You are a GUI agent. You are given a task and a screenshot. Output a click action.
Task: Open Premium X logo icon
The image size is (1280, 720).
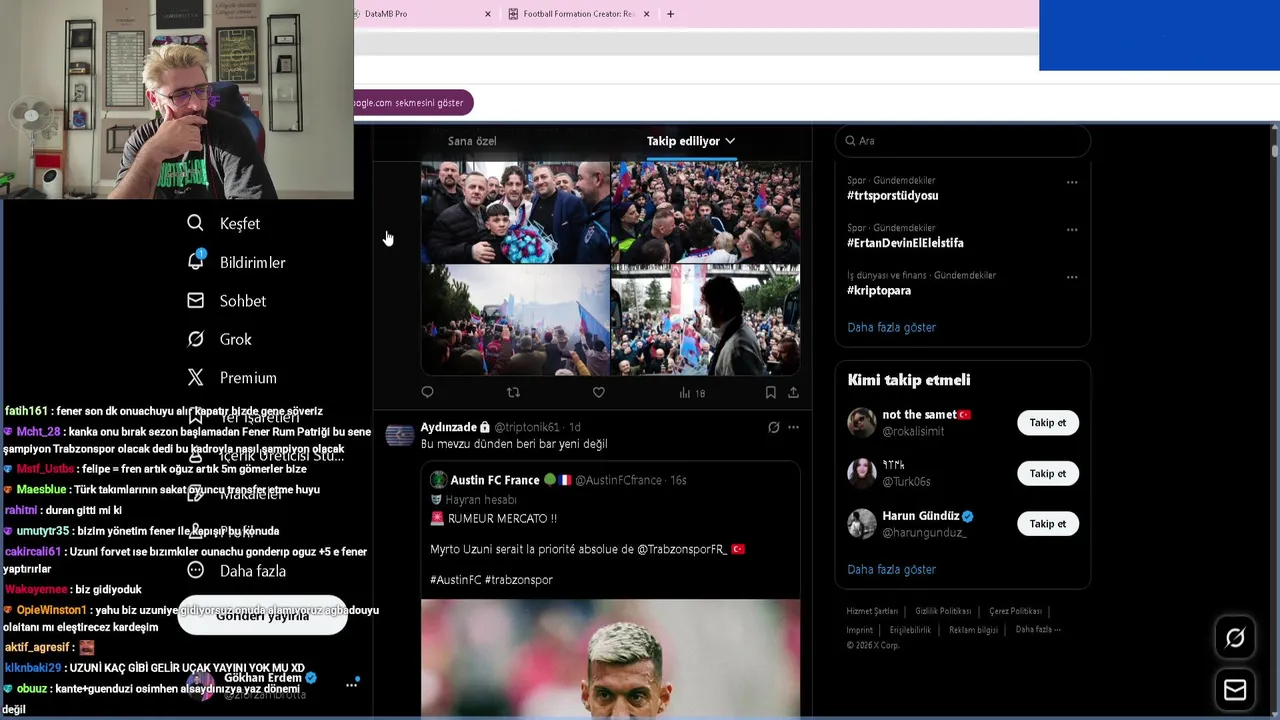(x=196, y=377)
